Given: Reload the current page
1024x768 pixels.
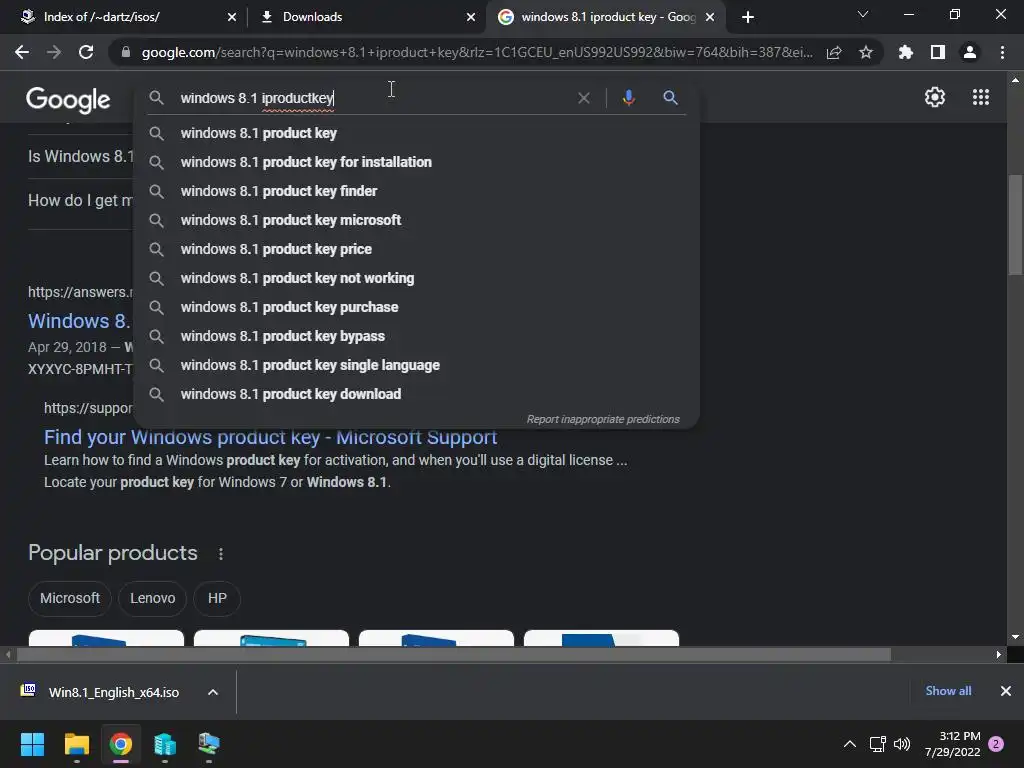Looking at the screenshot, I should [x=86, y=52].
